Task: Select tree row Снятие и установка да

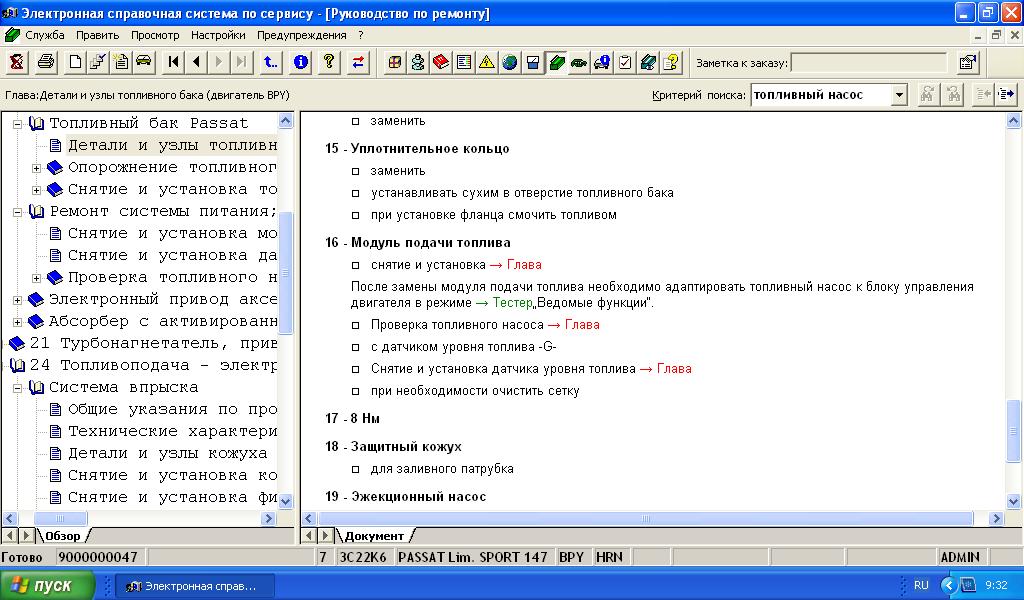Action: coord(172,255)
